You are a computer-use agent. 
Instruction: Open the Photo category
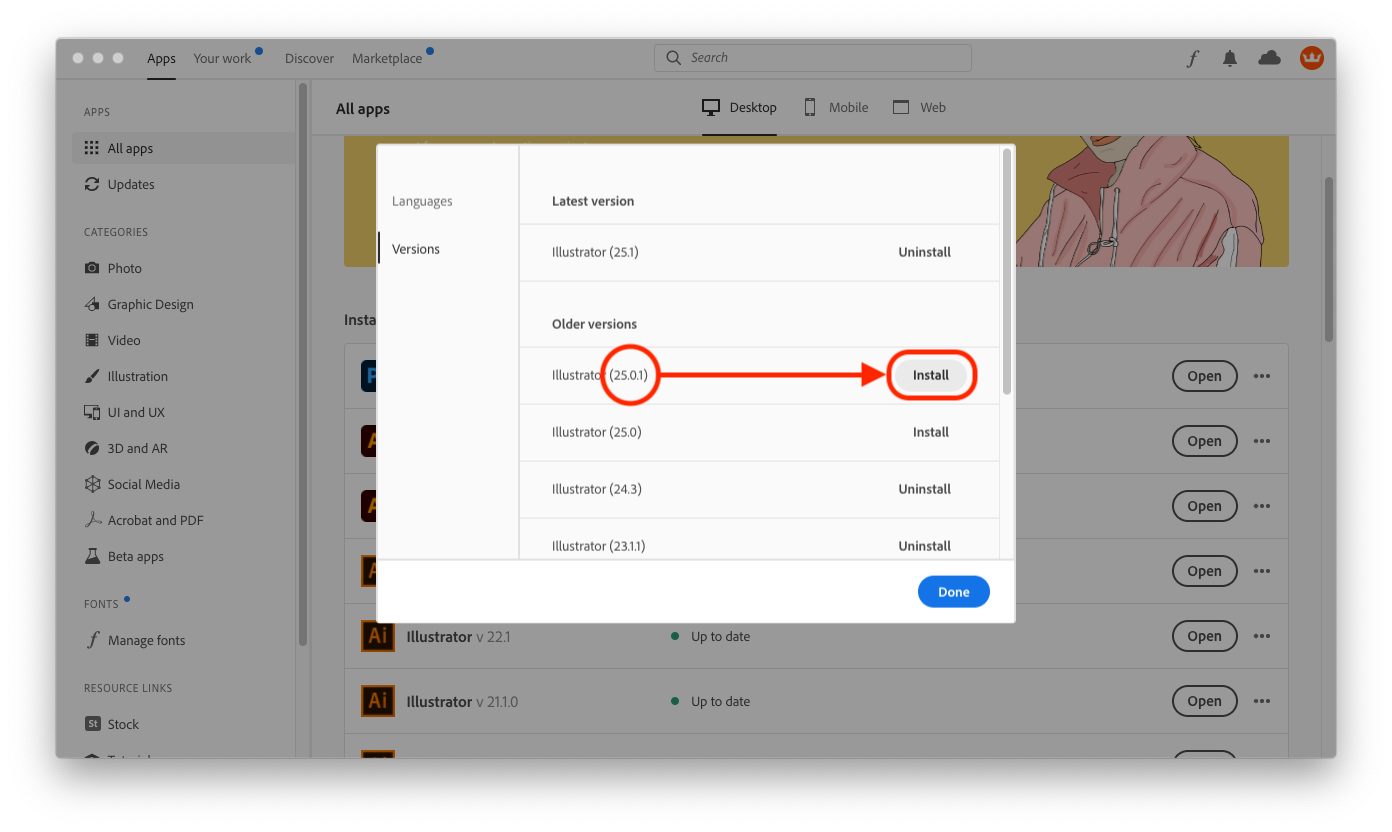click(x=124, y=268)
